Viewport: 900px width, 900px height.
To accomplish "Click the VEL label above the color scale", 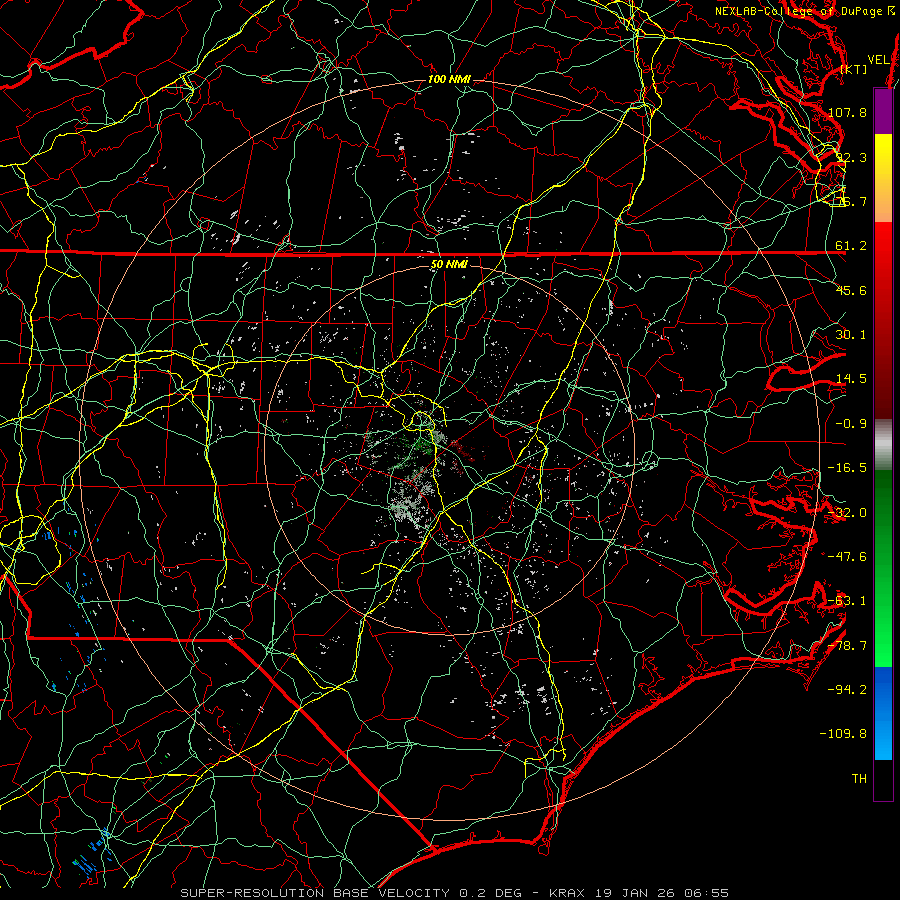I will pos(879,59).
